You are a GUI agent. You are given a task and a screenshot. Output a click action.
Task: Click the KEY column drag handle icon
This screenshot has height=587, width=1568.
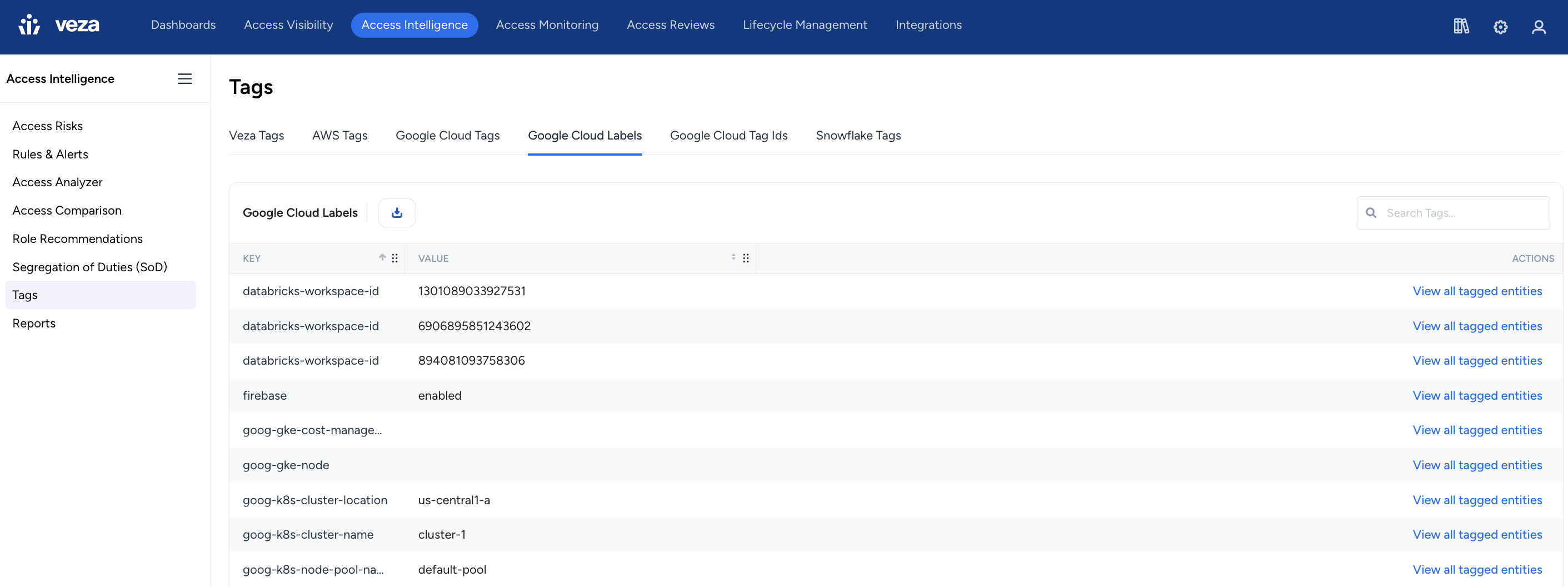[x=395, y=258]
